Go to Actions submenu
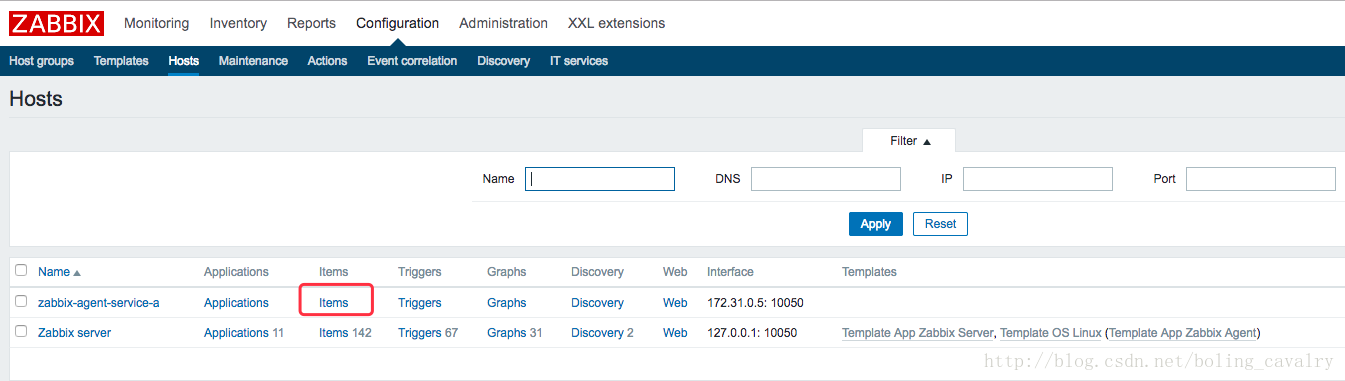Image resolution: width=1345 pixels, height=381 pixels. click(x=327, y=61)
